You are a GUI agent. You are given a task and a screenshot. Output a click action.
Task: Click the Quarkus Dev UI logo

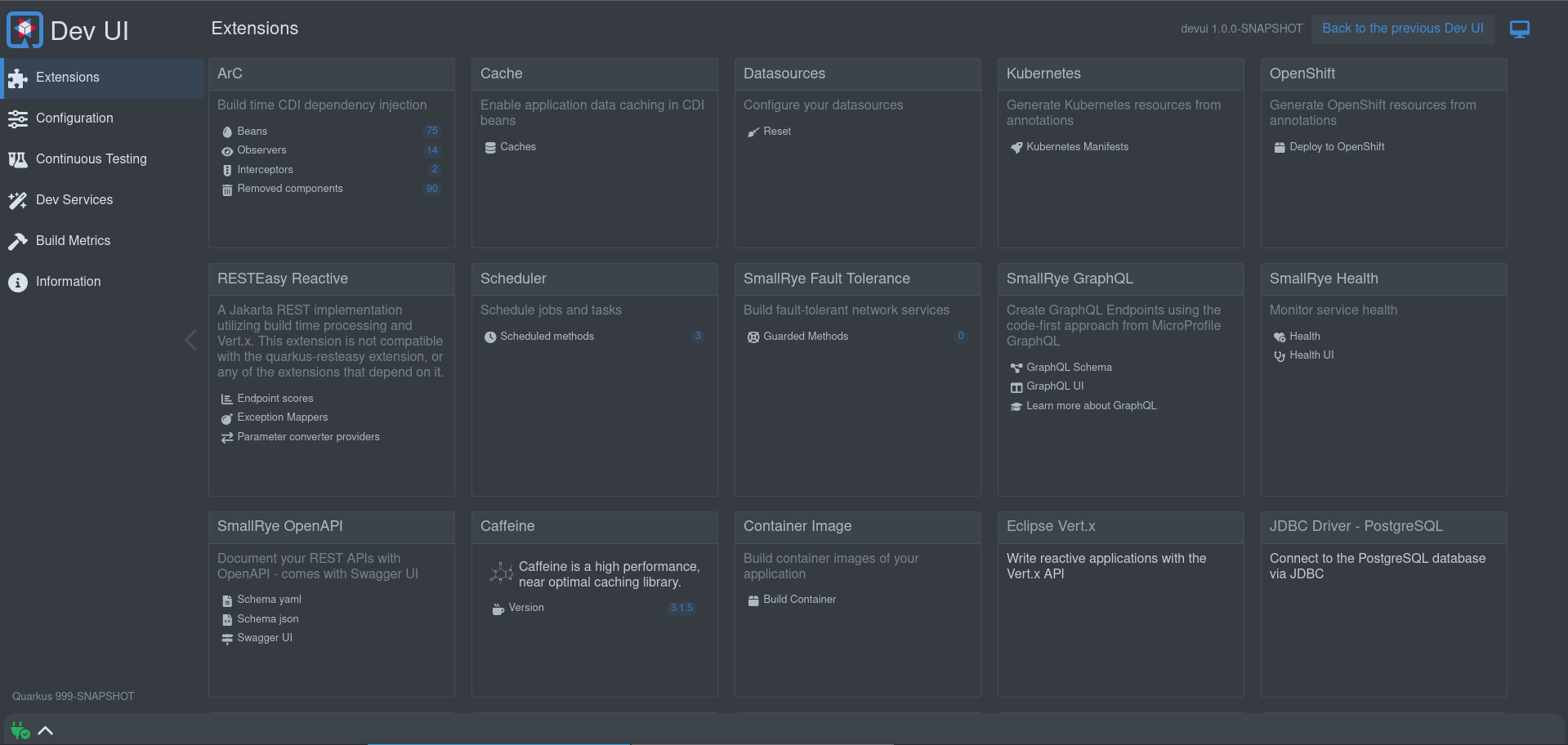(x=25, y=30)
